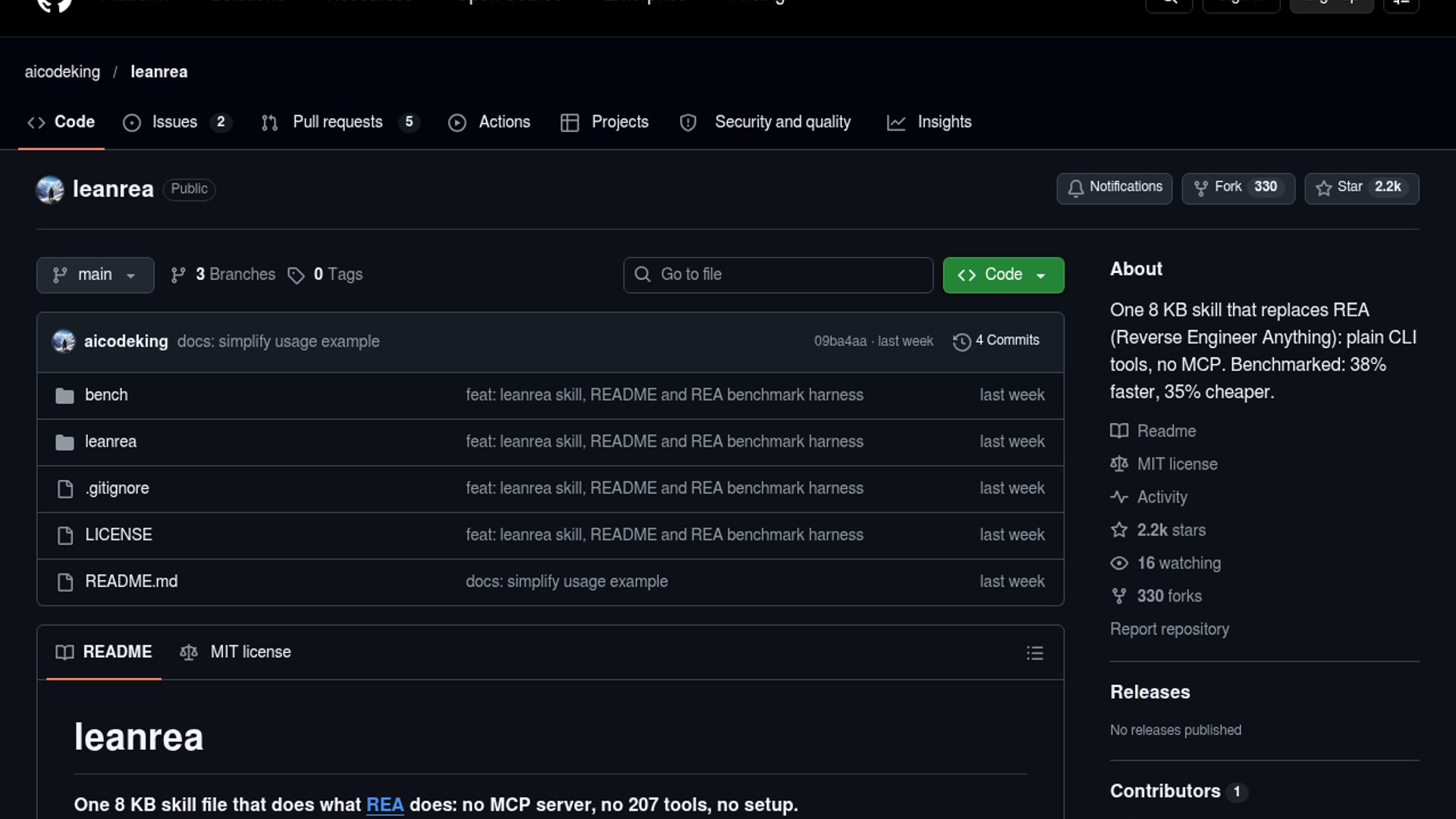
Task: Click the eye icon next to watching
Action: point(1119,563)
